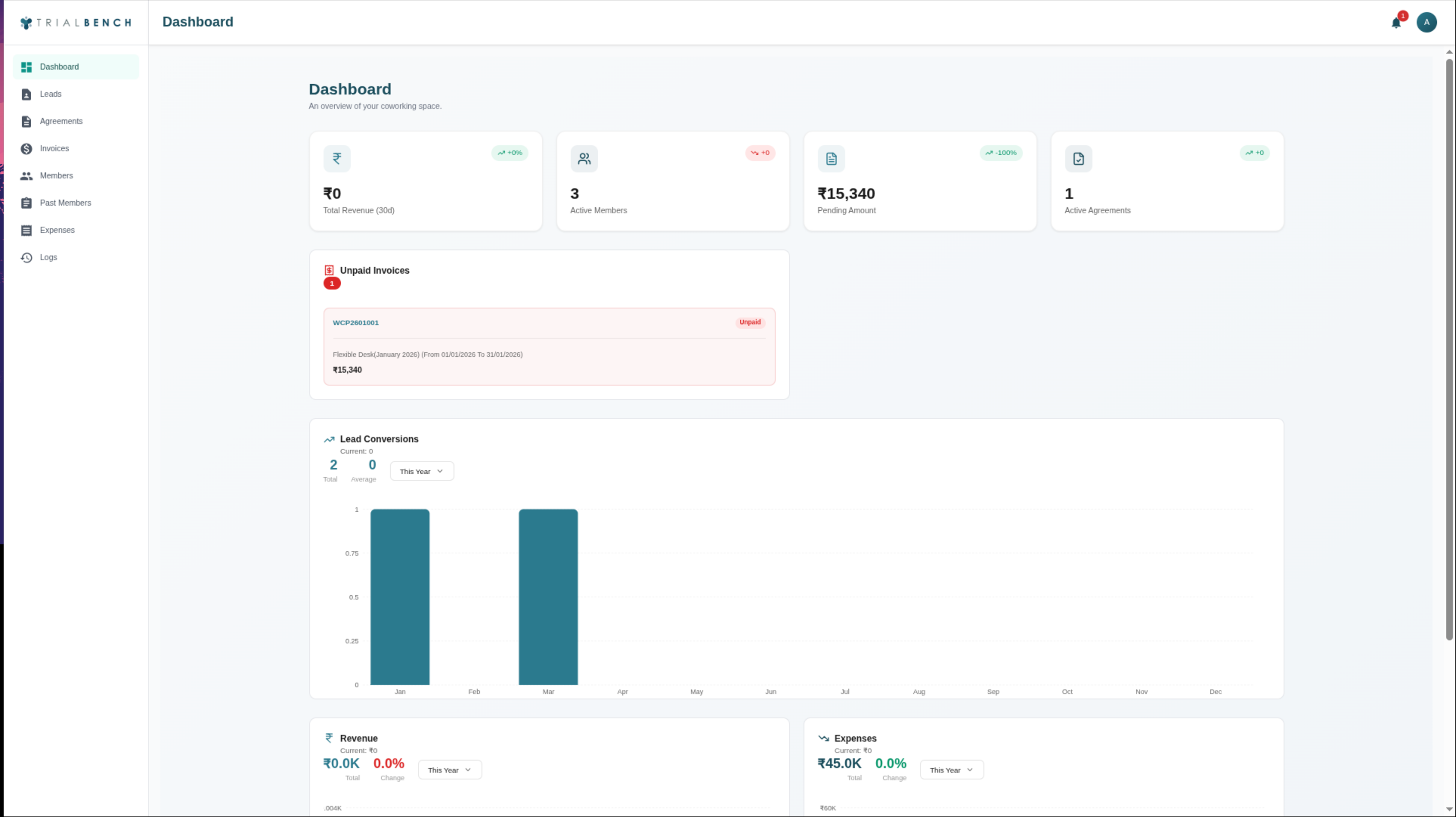
Task: Open Agreements in the sidebar
Action: coord(61,121)
